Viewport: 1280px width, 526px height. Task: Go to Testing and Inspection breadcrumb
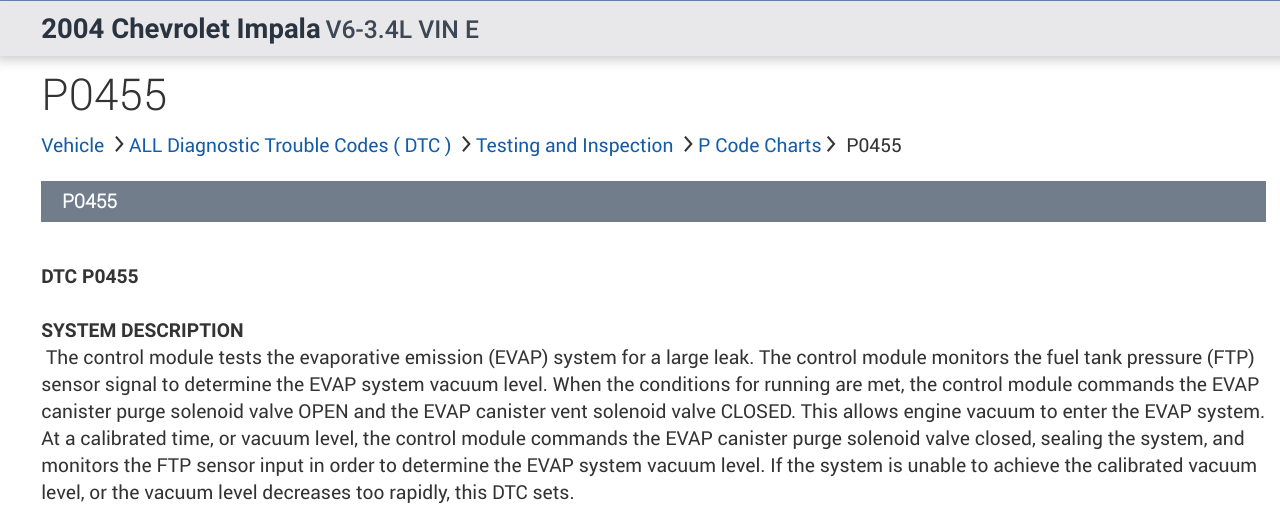click(x=574, y=146)
